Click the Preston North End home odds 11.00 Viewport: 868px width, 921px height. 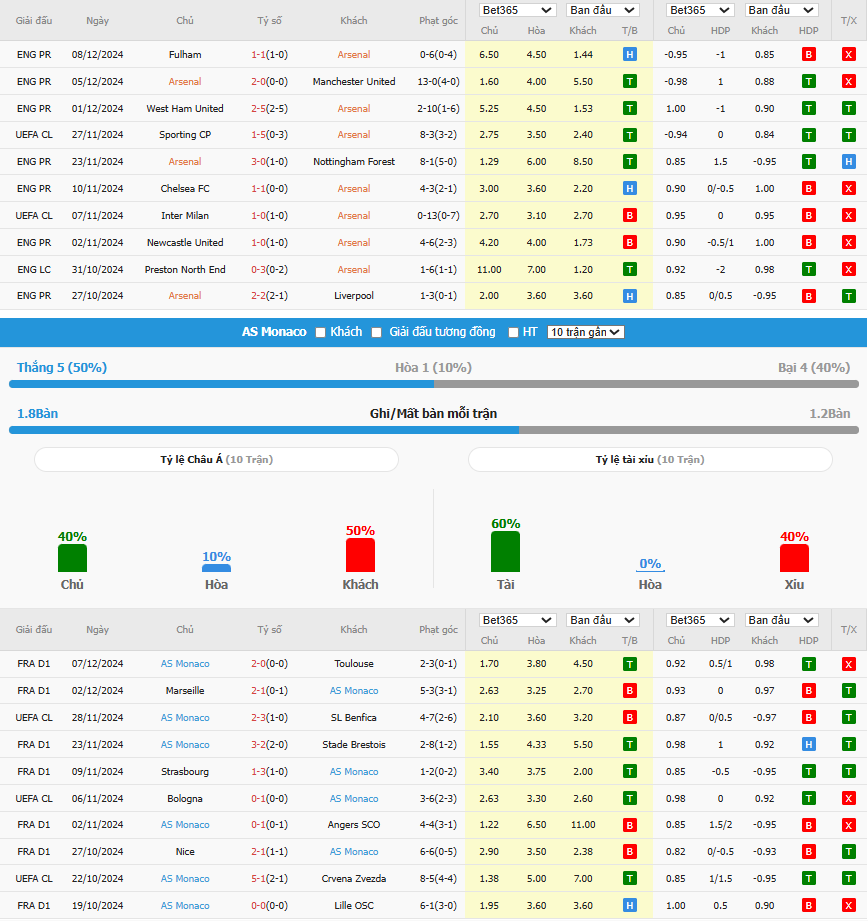click(489, 270)
